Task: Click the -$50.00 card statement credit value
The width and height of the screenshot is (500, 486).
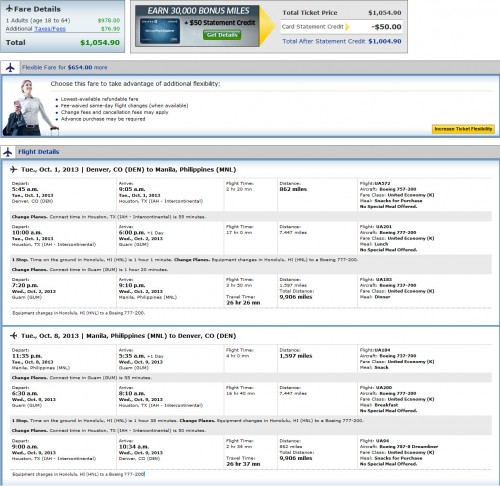Action: (386, 27)
